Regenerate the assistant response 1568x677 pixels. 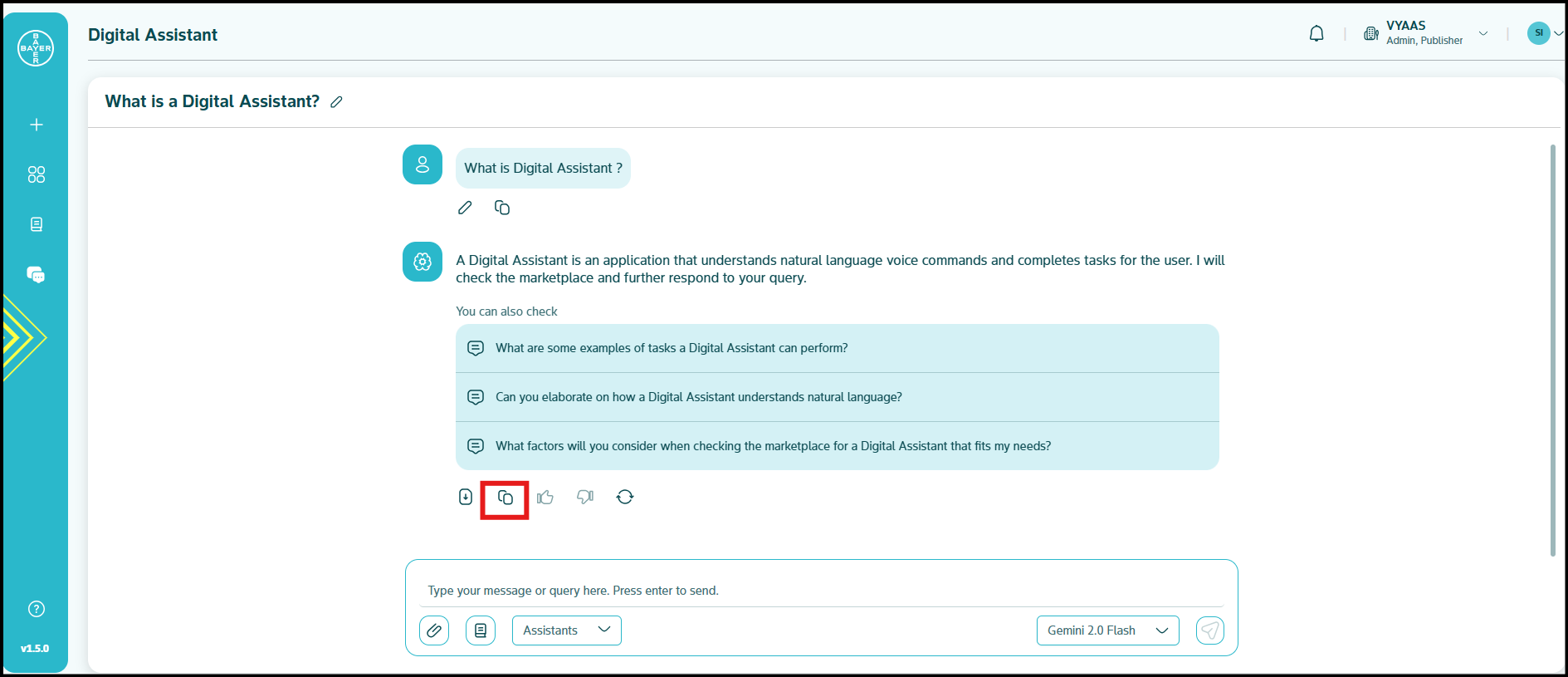[x=625, y=497]
